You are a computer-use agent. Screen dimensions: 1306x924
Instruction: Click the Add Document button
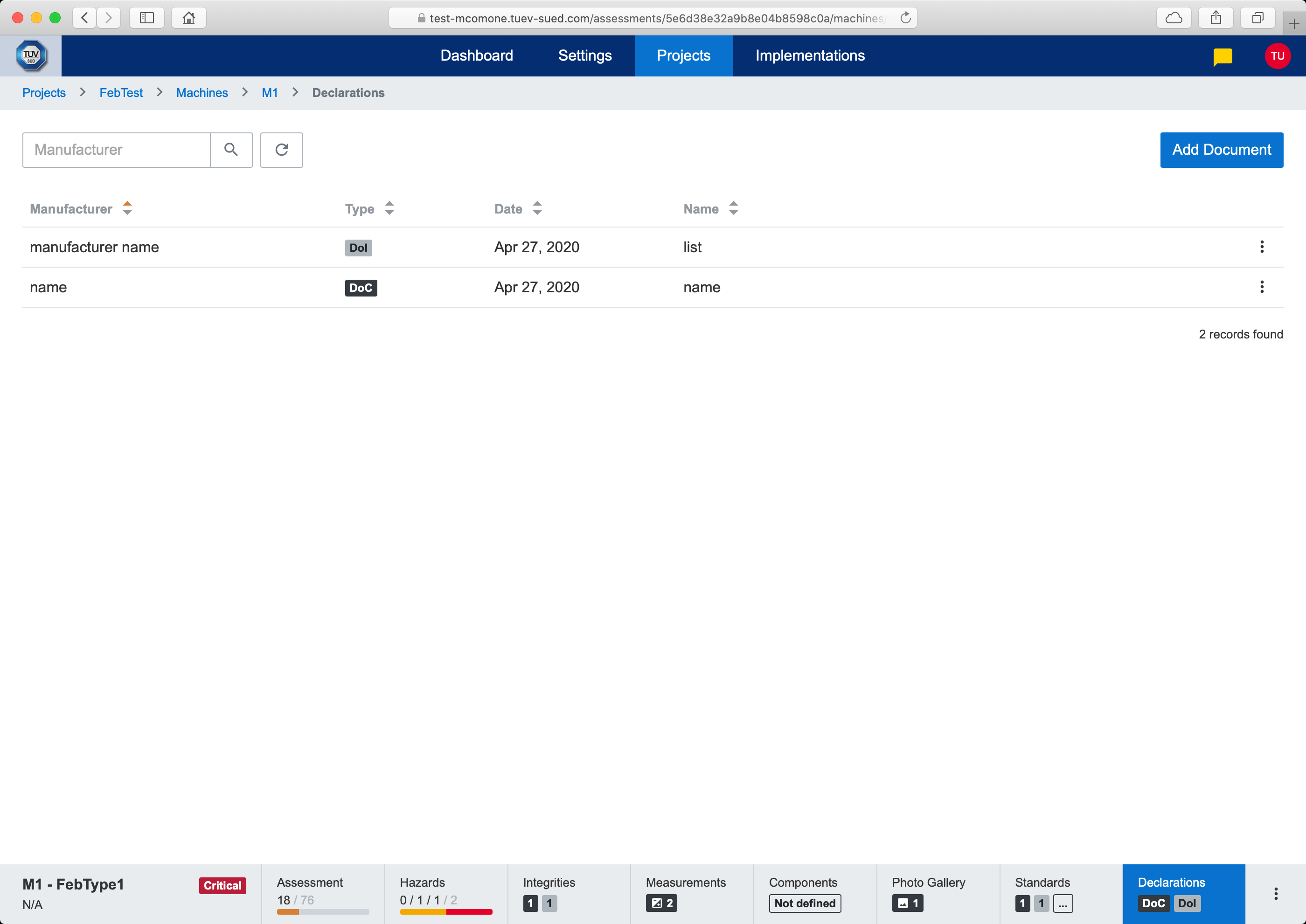(x=1221, y=150)
